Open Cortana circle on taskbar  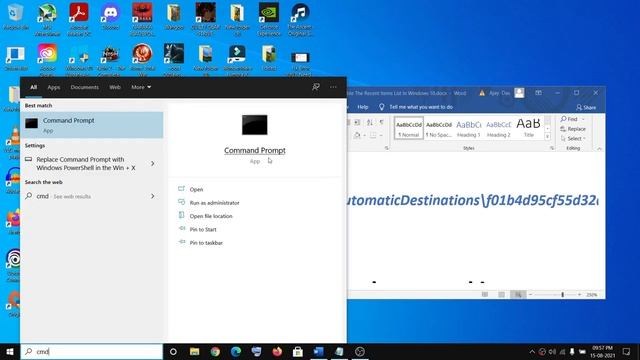click(173, 351)
